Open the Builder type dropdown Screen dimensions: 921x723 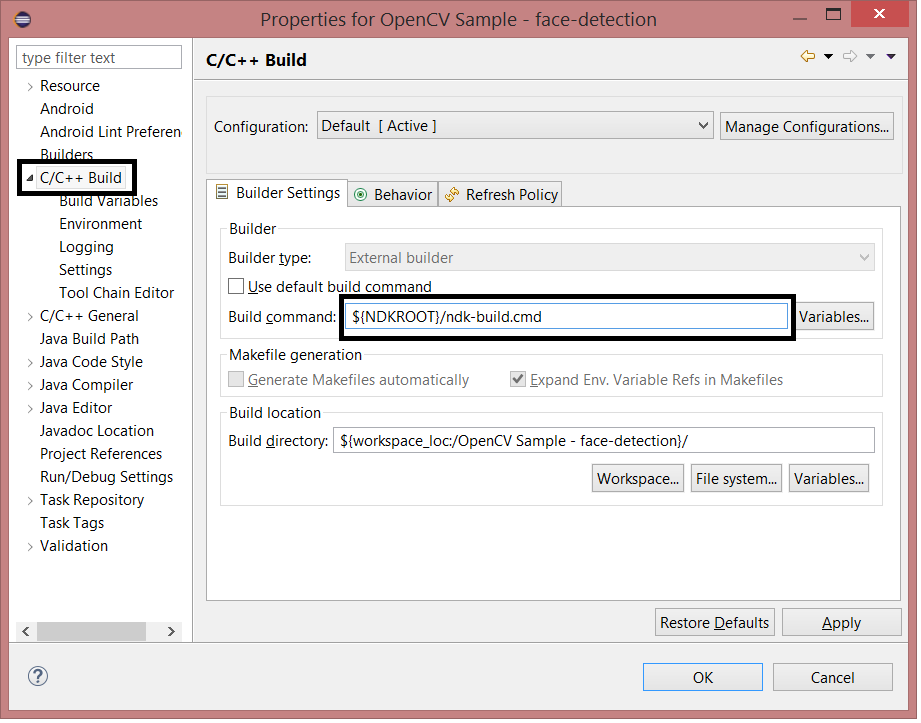[864, 257]
